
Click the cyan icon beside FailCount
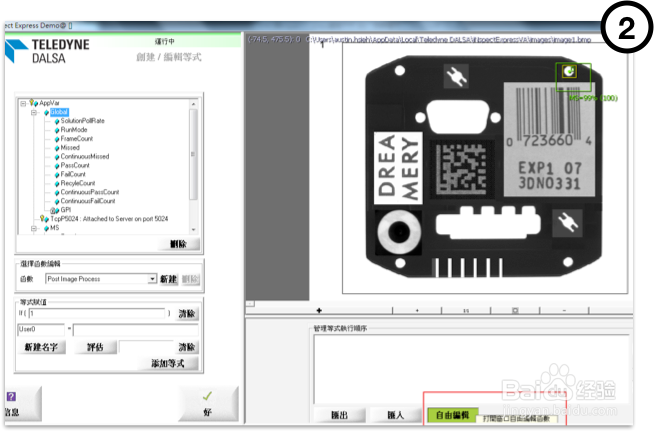coord(57,174)
